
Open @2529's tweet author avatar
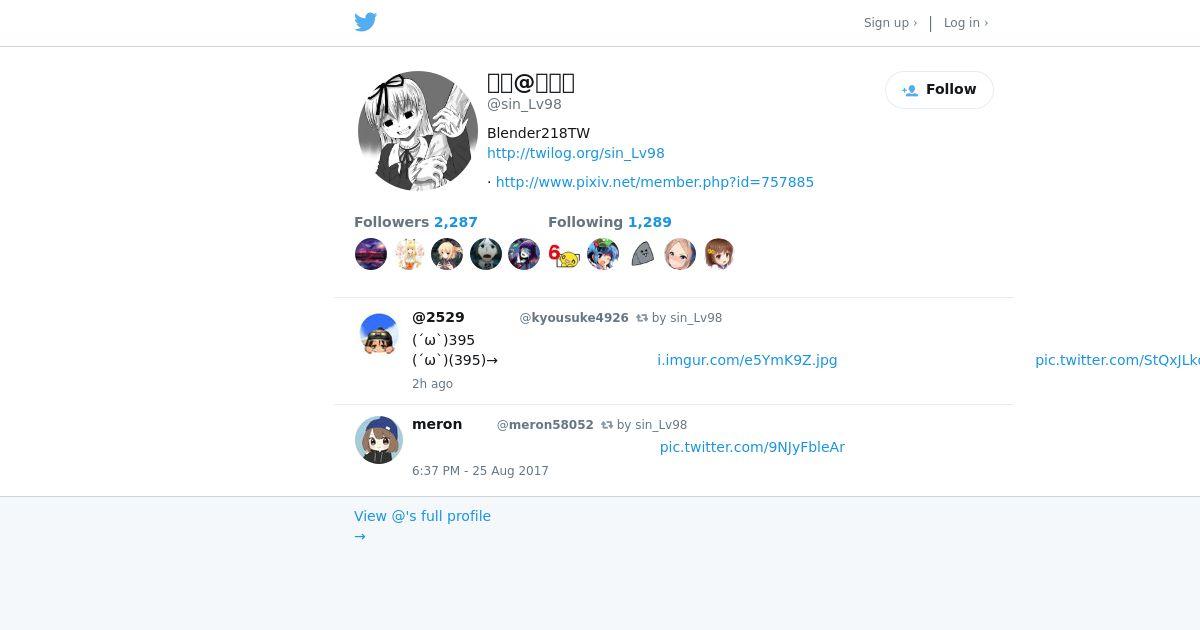(379, 334)
